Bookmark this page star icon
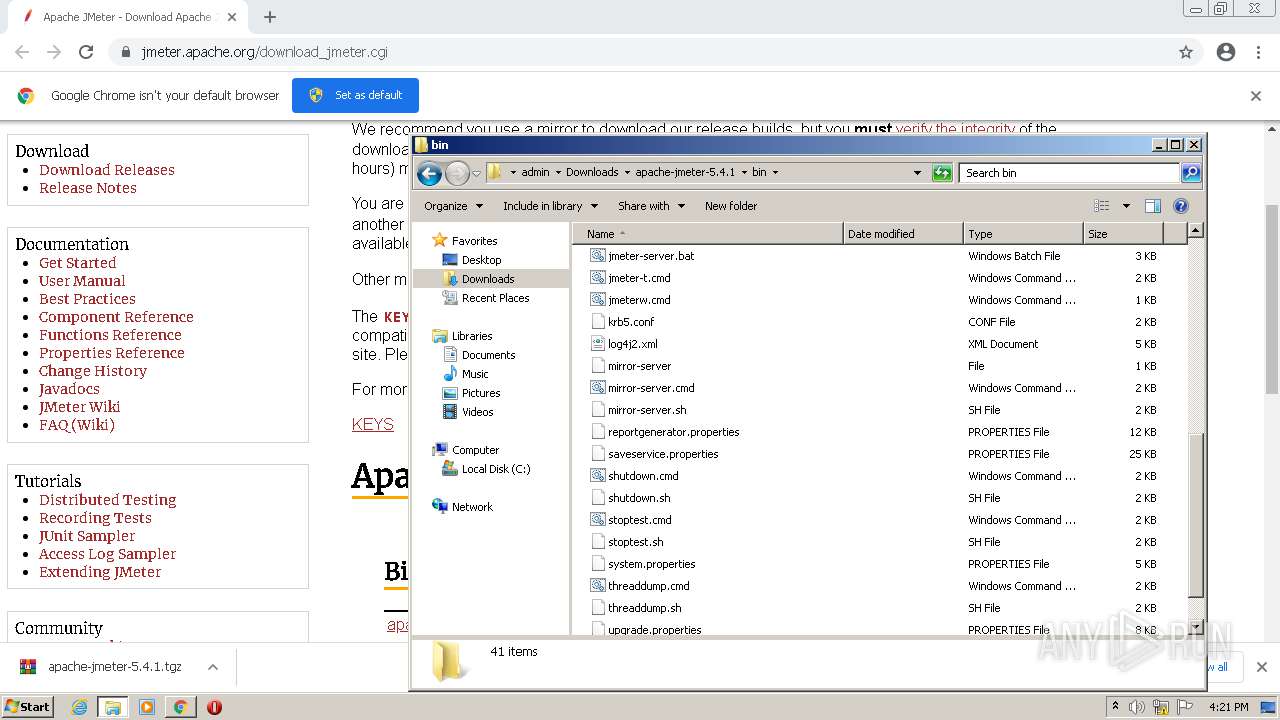1280x720 pixels. coord(1186,52)
